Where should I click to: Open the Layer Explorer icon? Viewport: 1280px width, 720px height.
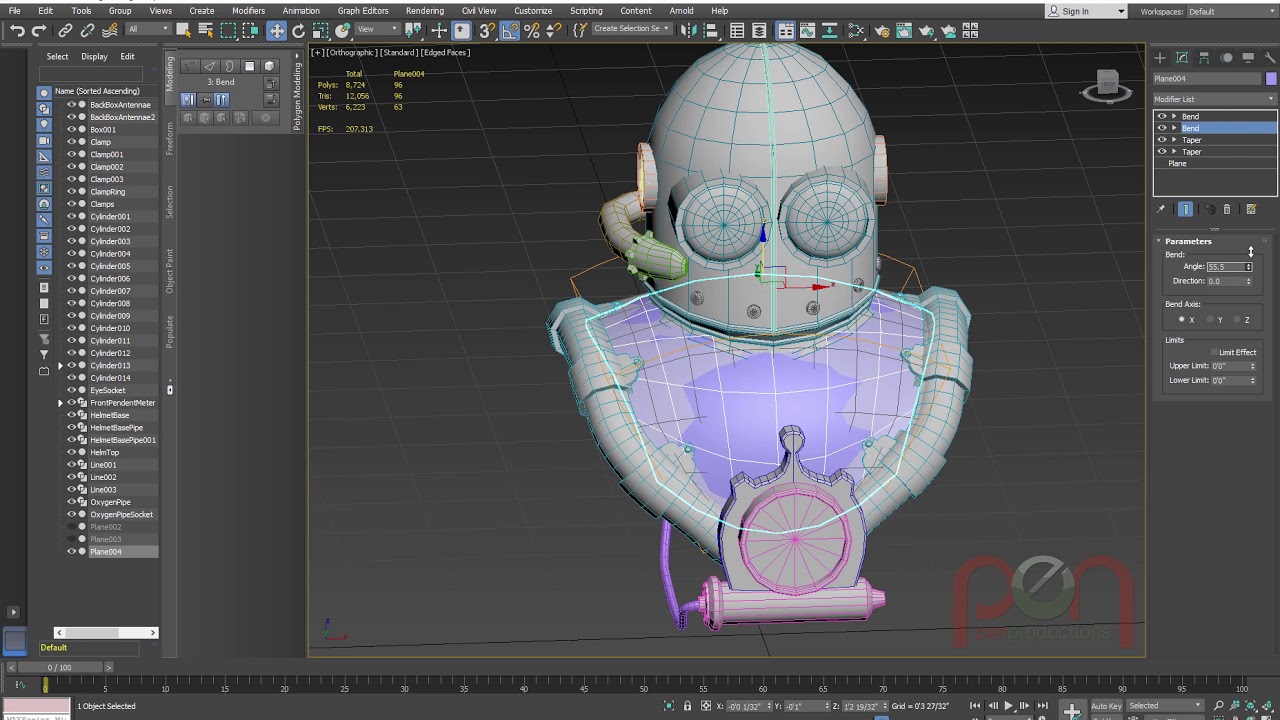(x=759, y=30)
